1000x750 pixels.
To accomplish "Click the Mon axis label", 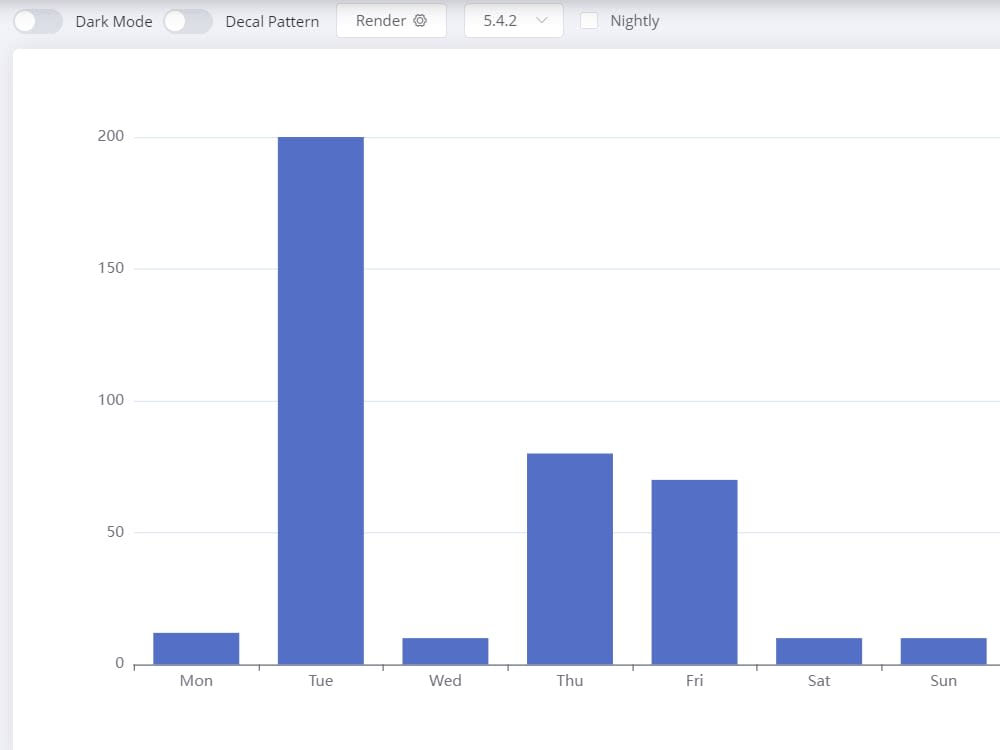I will point(196,680).
